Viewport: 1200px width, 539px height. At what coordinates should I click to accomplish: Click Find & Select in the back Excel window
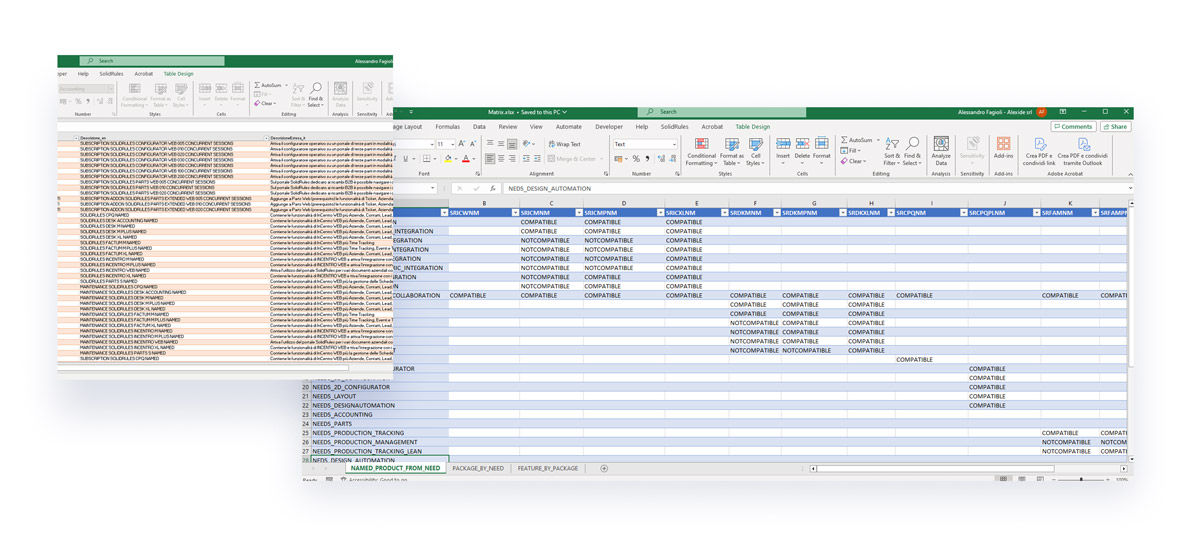click(315, 94)
